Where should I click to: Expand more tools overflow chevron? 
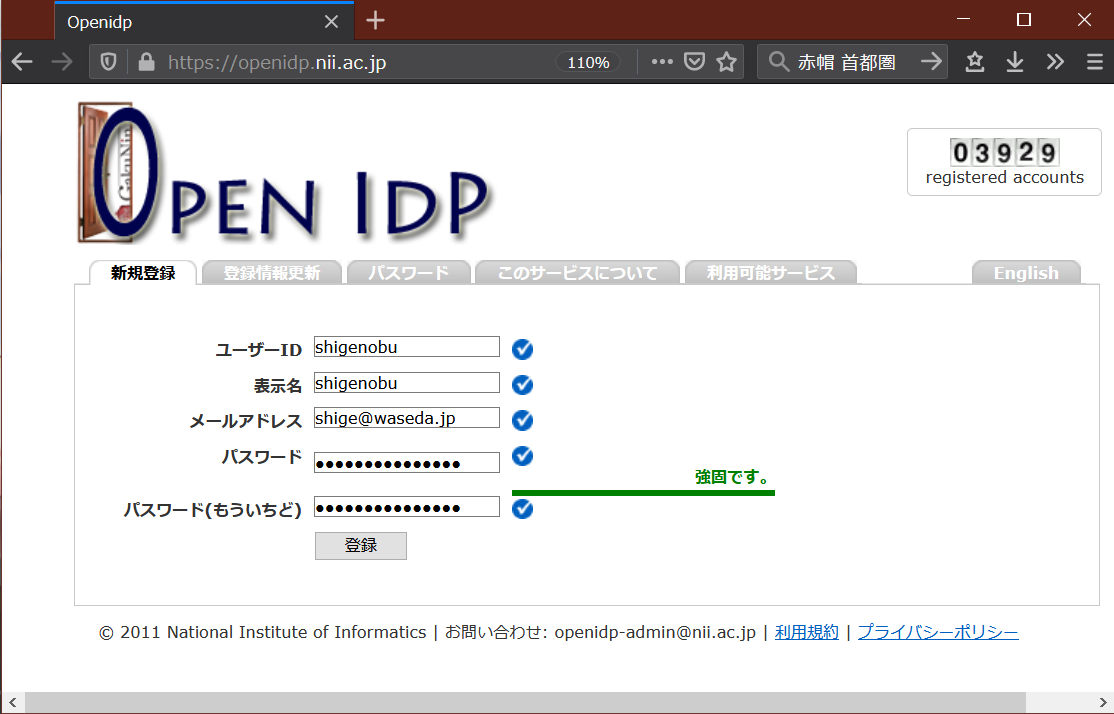pos(1055,62)
